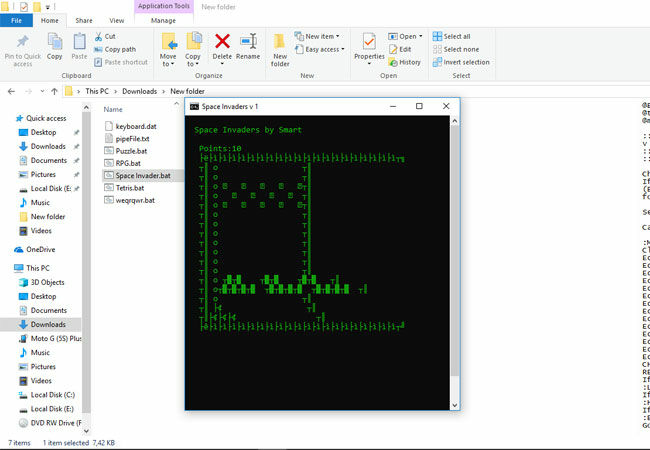Minimize the Space Invaders console window
This screenshot has width=650, height=450.
393,106
